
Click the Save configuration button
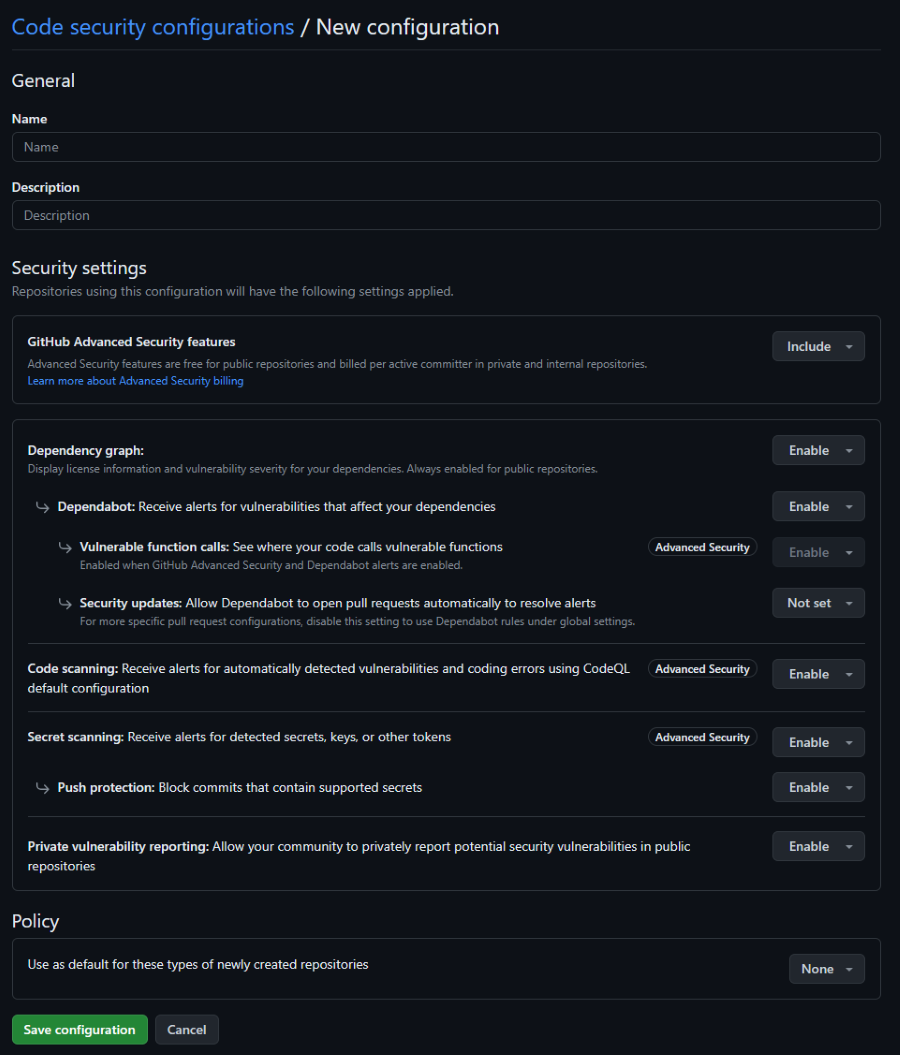(79, 1029)
